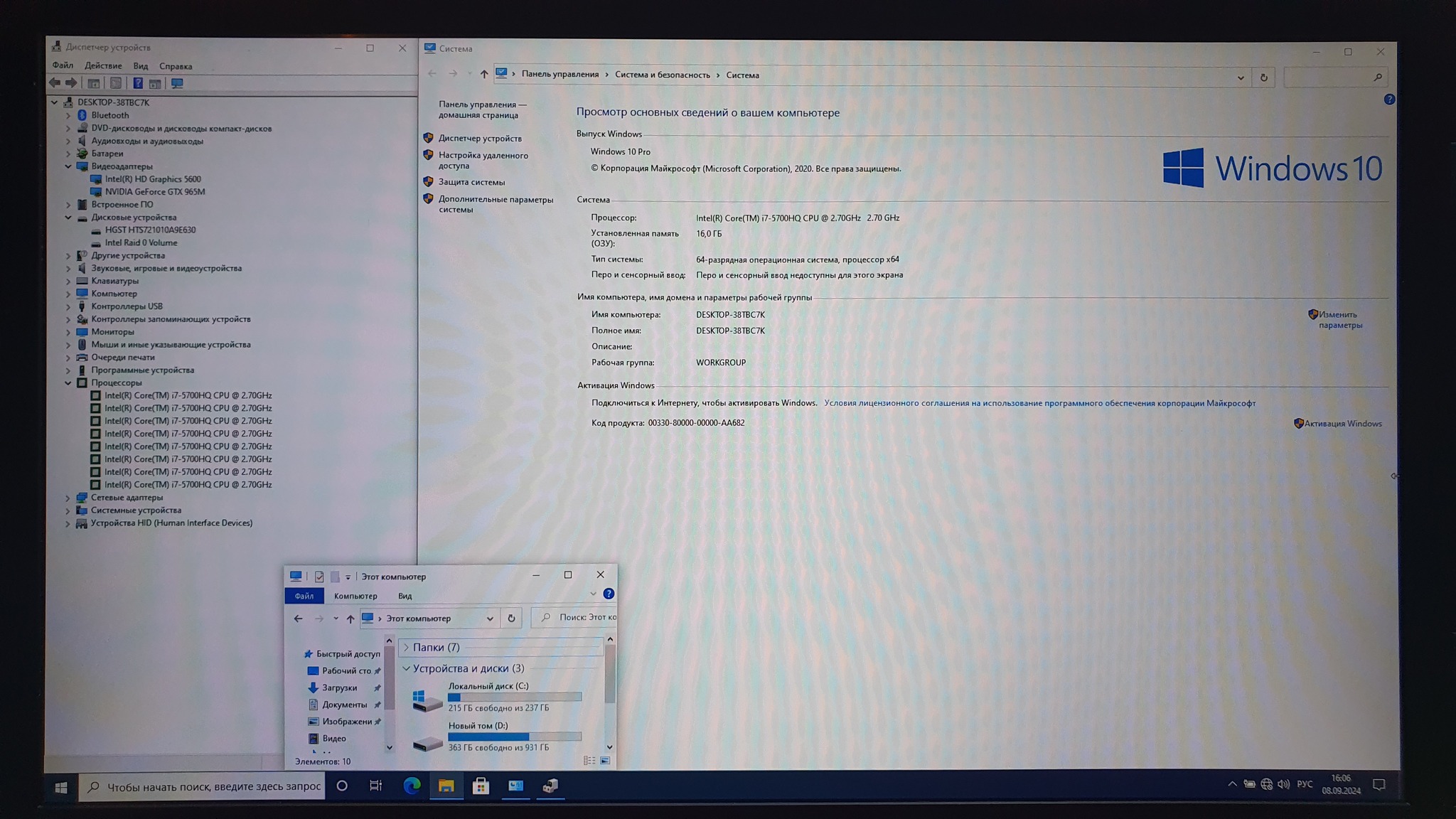
Task: Switch to the details list view in Explorer
Action: point(589,761)
